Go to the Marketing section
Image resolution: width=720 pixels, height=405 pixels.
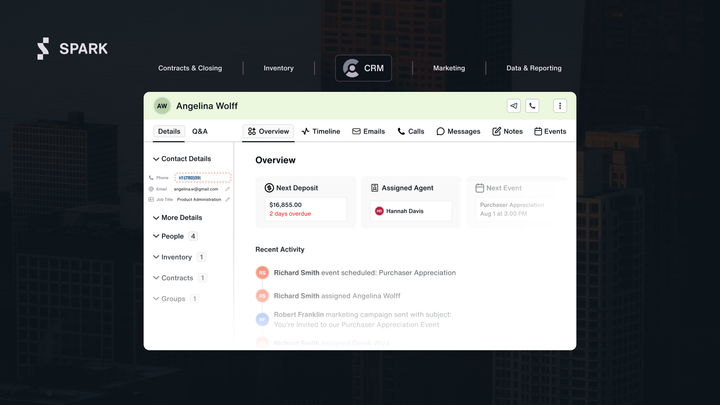pos(449,68)
